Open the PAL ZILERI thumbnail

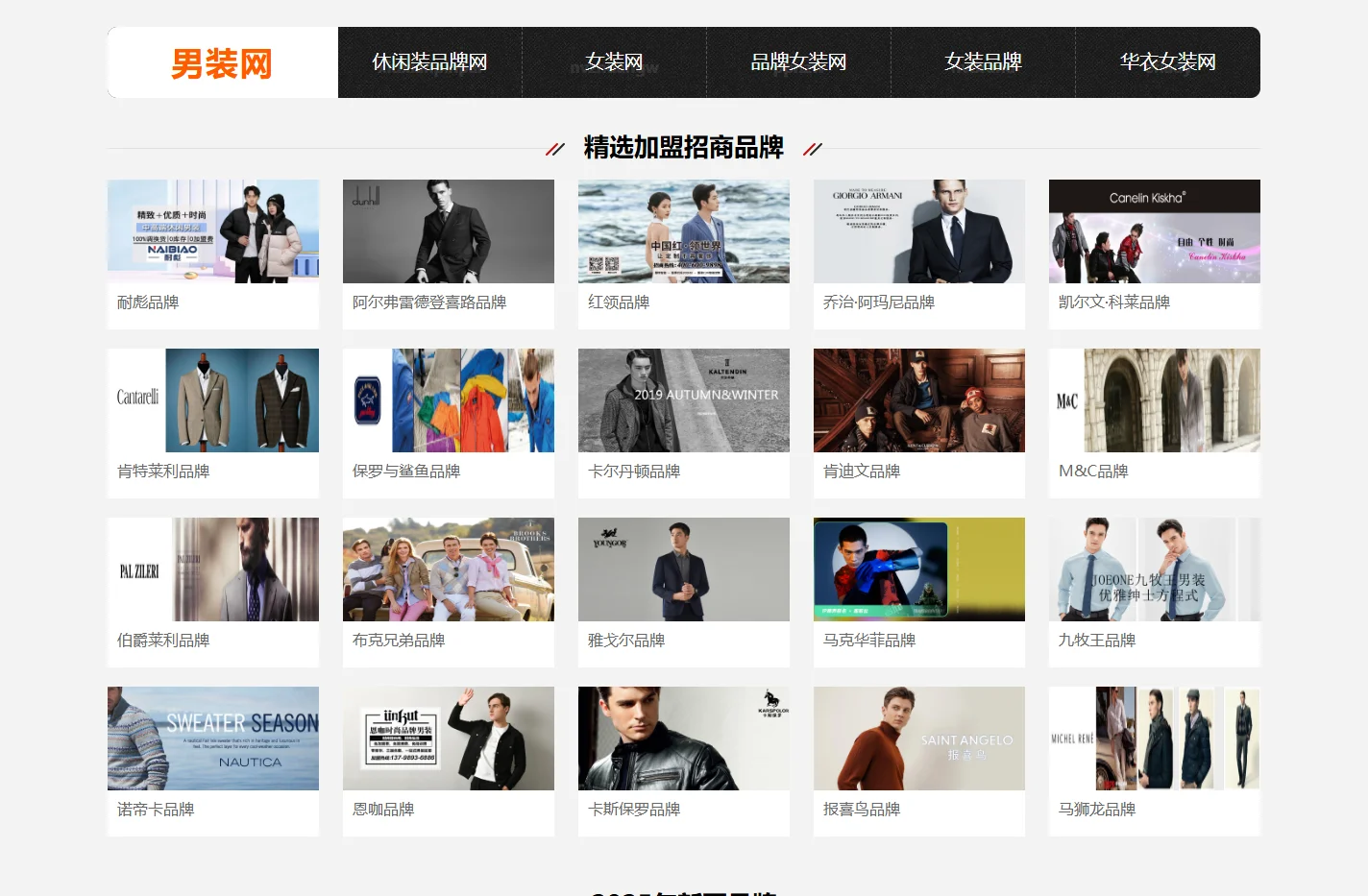click(213, 569)
